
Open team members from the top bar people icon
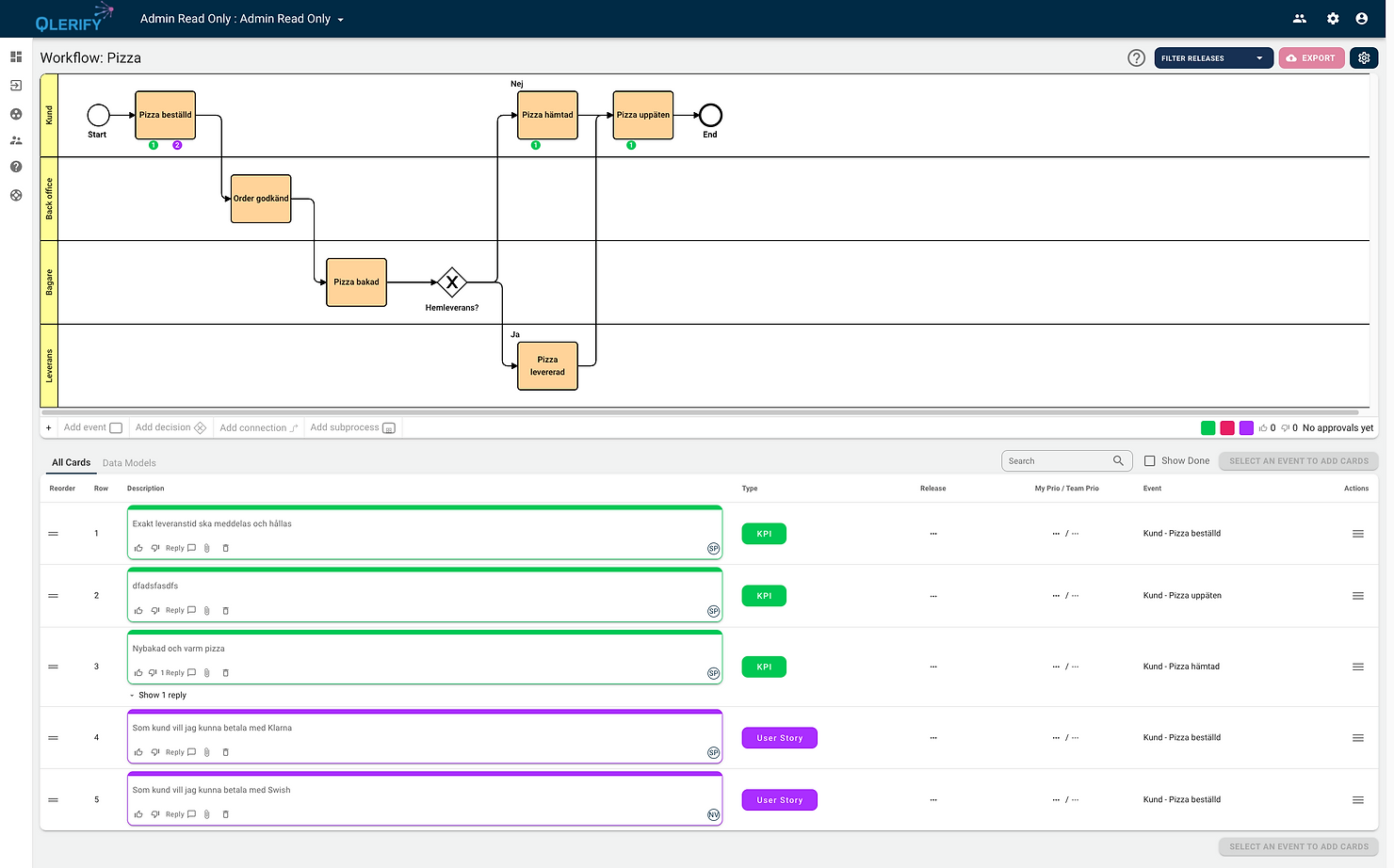click(1299, 18)
